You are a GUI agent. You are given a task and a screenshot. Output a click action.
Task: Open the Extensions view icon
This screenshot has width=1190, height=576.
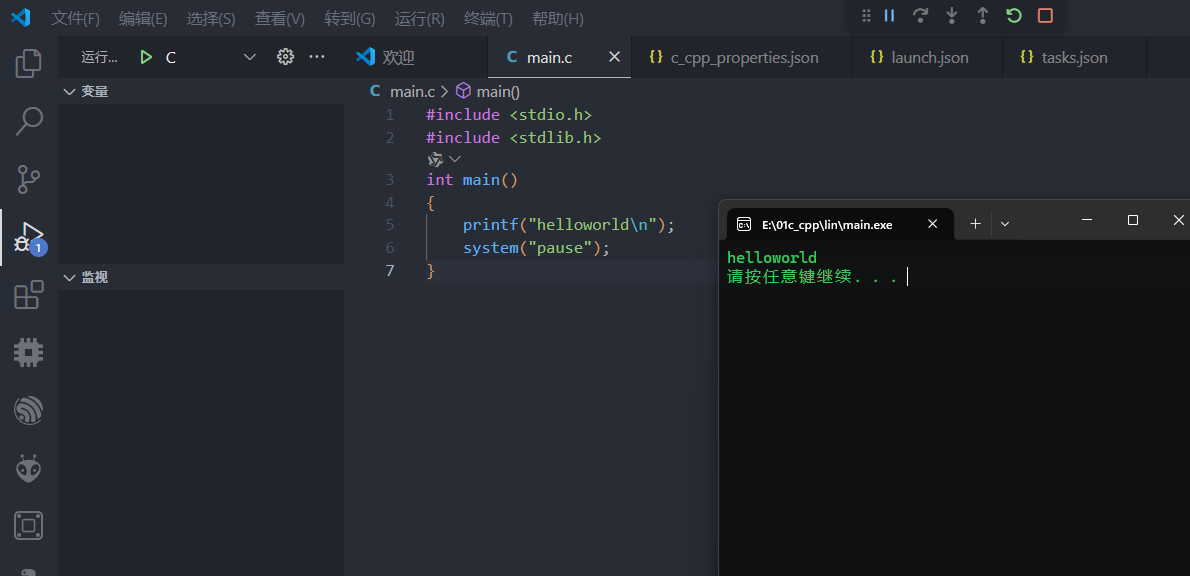tap(29, 295)
